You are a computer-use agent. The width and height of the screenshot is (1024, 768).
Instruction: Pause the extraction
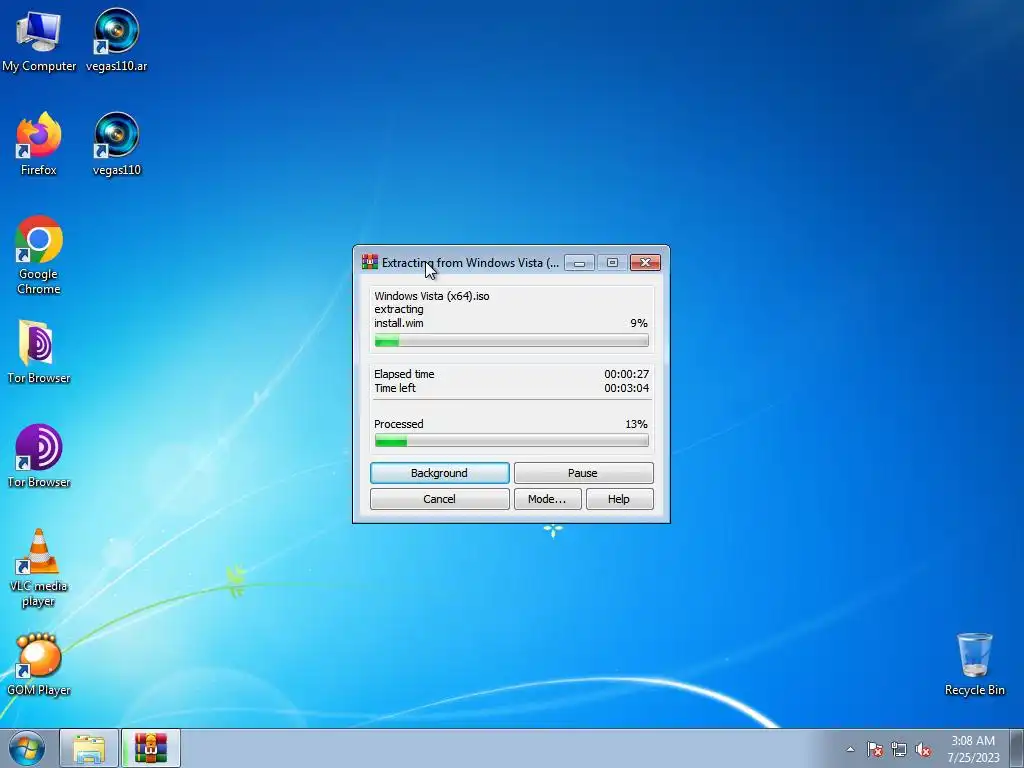pos(583,473)
